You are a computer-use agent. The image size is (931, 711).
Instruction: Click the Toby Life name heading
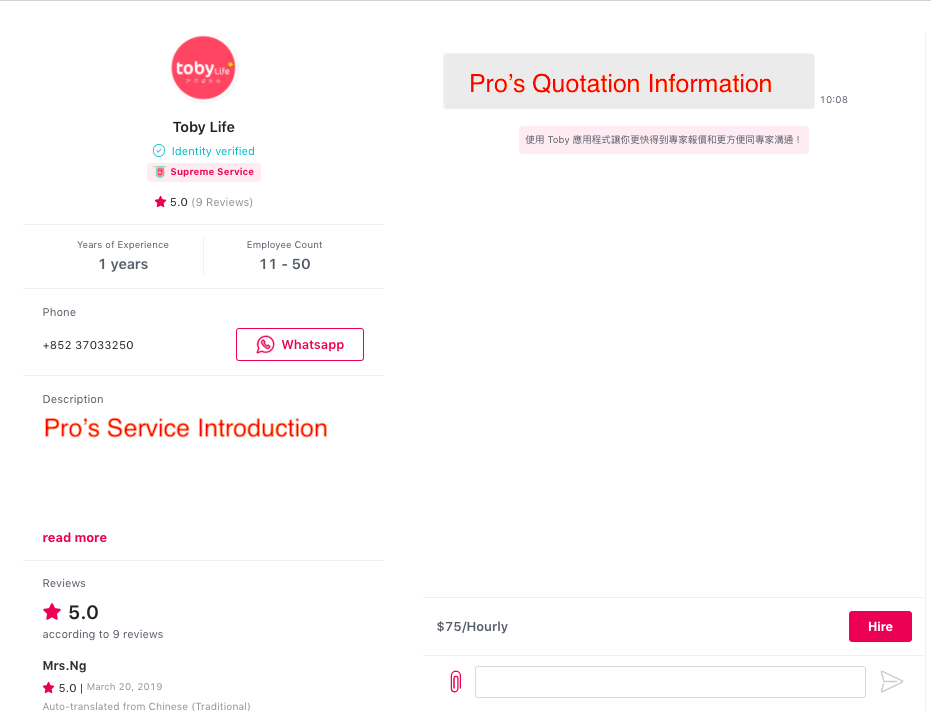click(204, 127)
